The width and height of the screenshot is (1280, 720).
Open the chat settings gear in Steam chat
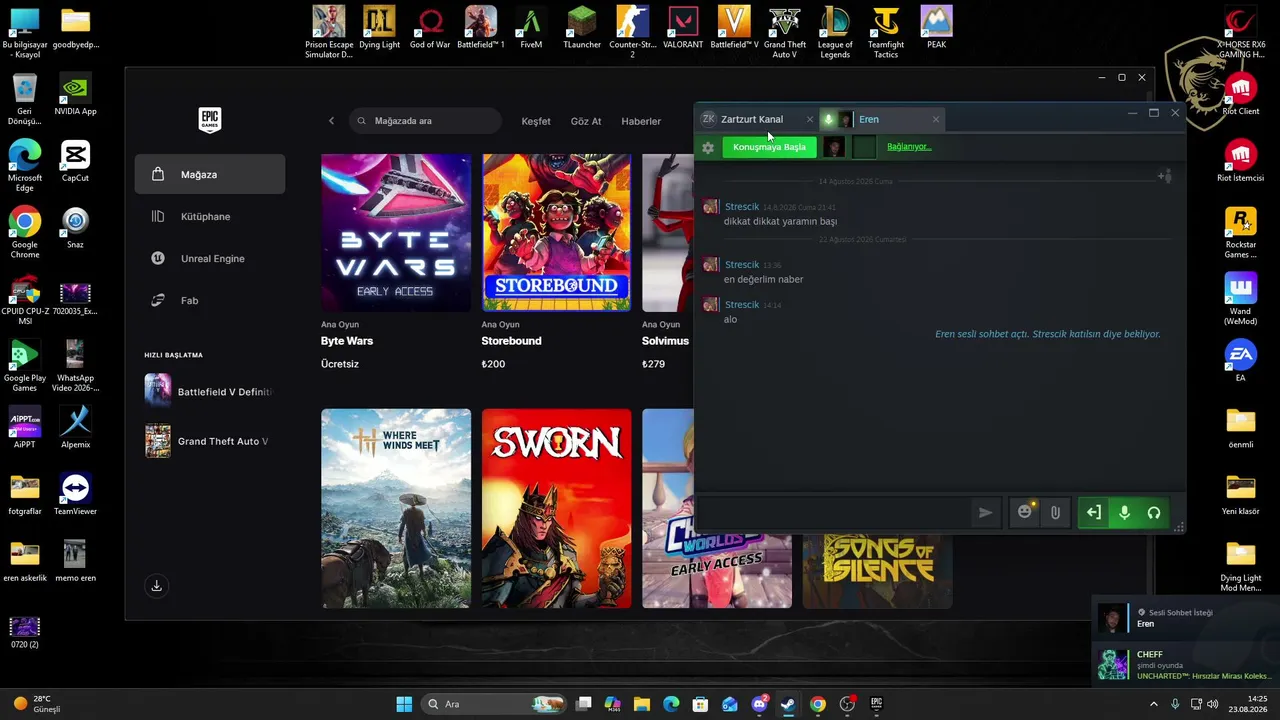[x=708, y=148]
